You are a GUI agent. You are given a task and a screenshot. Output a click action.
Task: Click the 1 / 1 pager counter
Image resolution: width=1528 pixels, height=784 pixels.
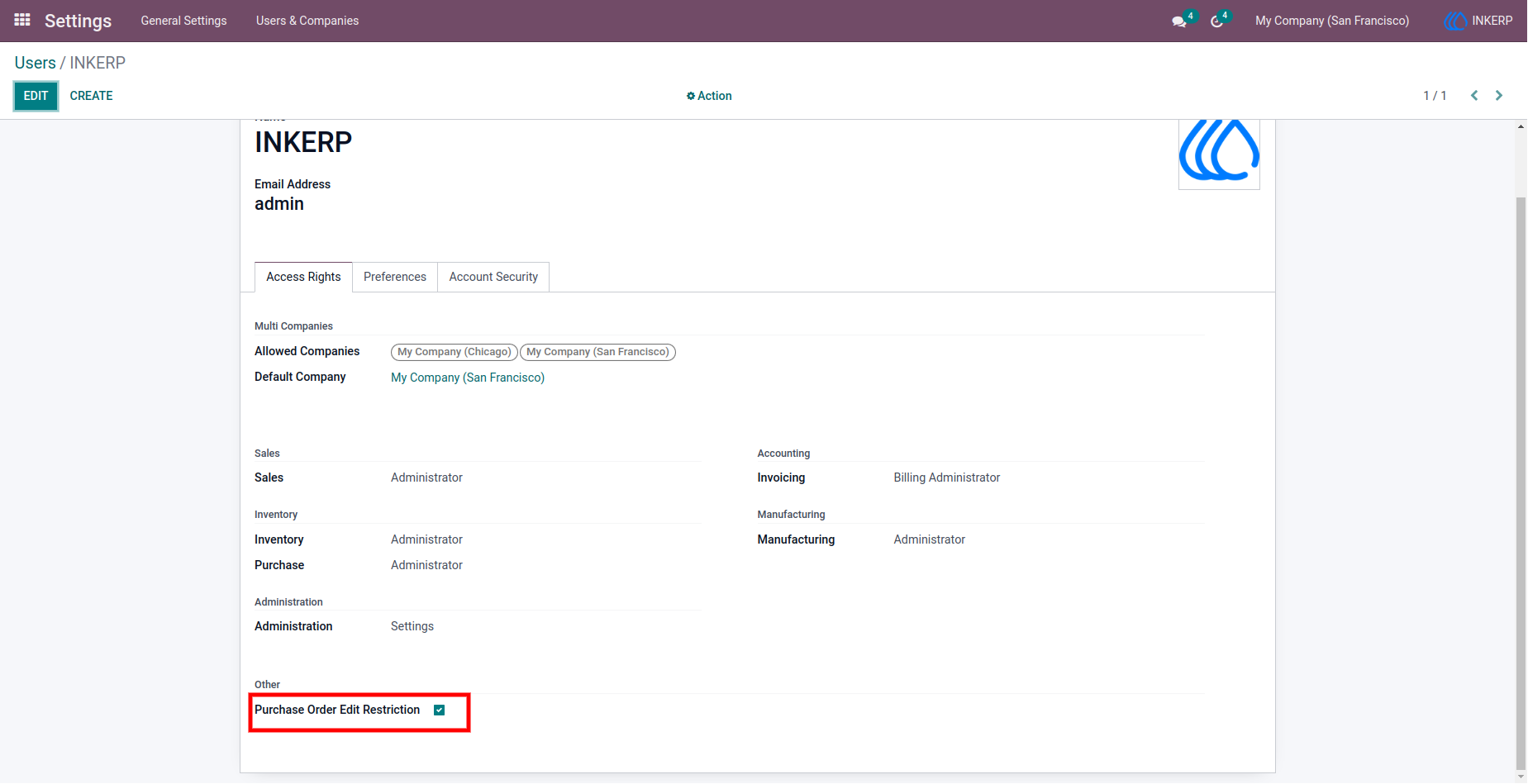pyautogui.click(x=1435, y=96)
